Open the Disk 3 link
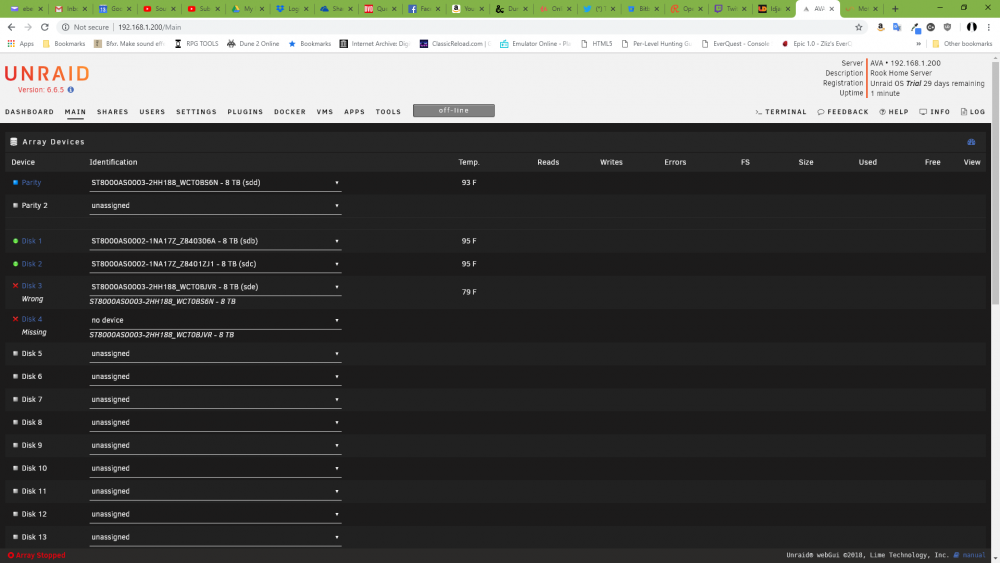Screen dimensions: 1000x563 click(32, 286)
